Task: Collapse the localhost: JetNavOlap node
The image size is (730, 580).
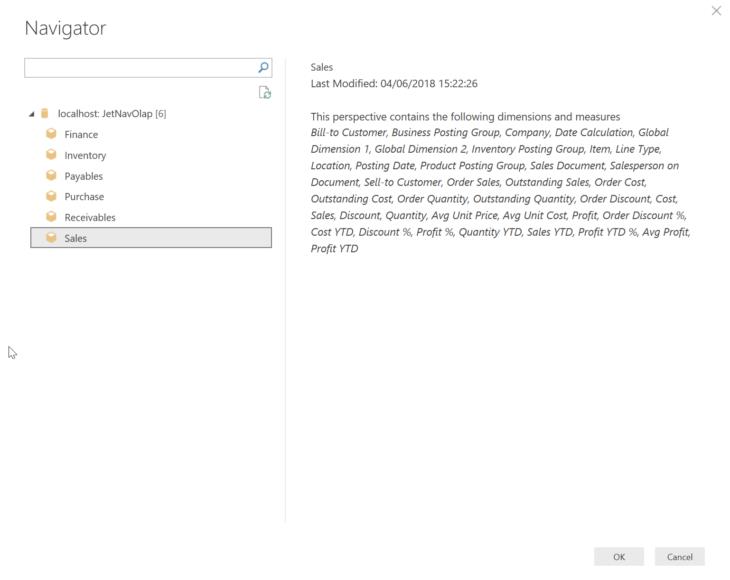Action: (x=32, y=114)
